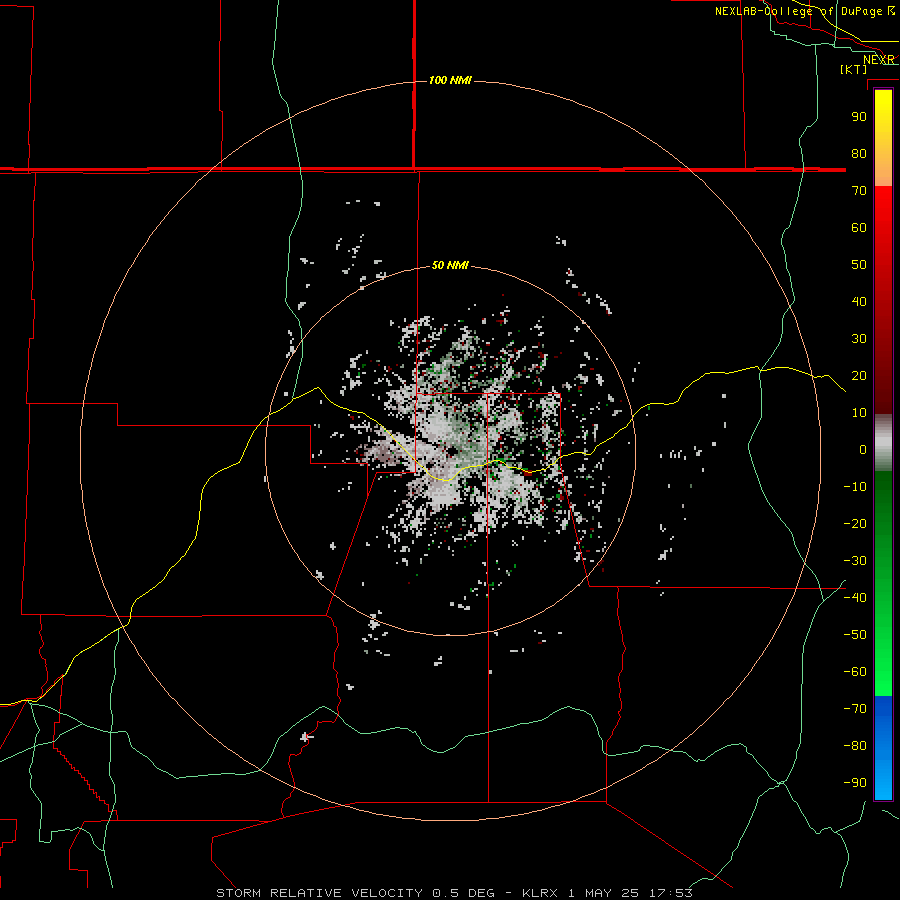Click the -10 value on the velocity scale
This screenshot has width=900, height=900.
coord(855,487)
